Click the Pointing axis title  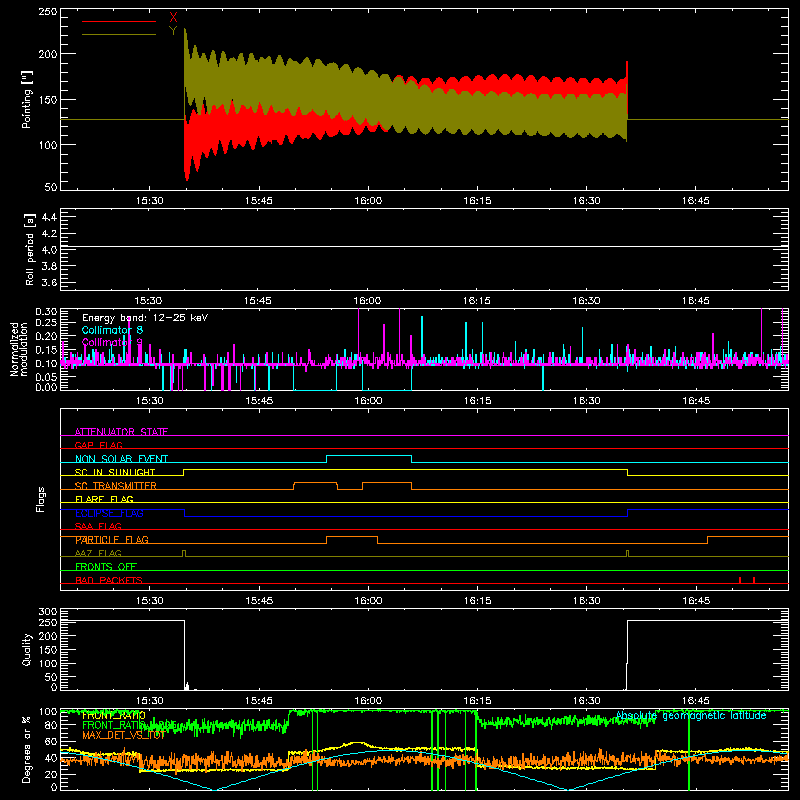click(27, 99)
